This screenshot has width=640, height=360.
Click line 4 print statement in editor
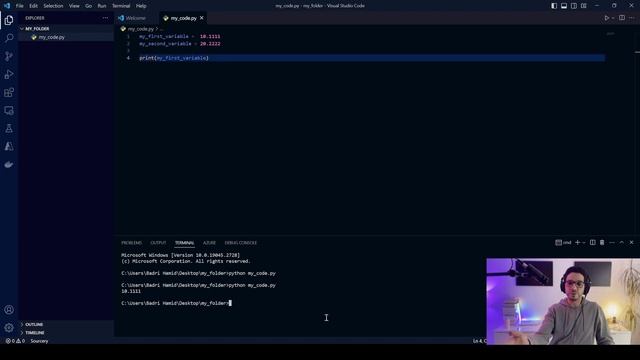click(x=174, y=58)
